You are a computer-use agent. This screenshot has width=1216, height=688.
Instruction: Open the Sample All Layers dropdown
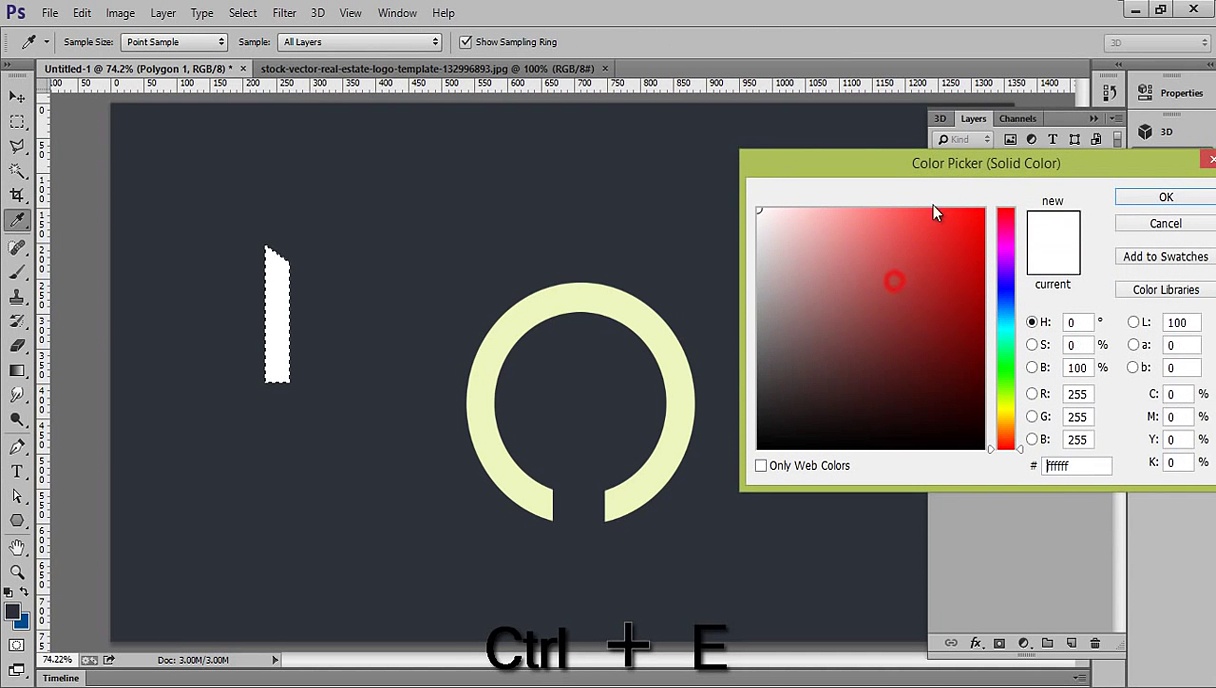tap(360, 42)
